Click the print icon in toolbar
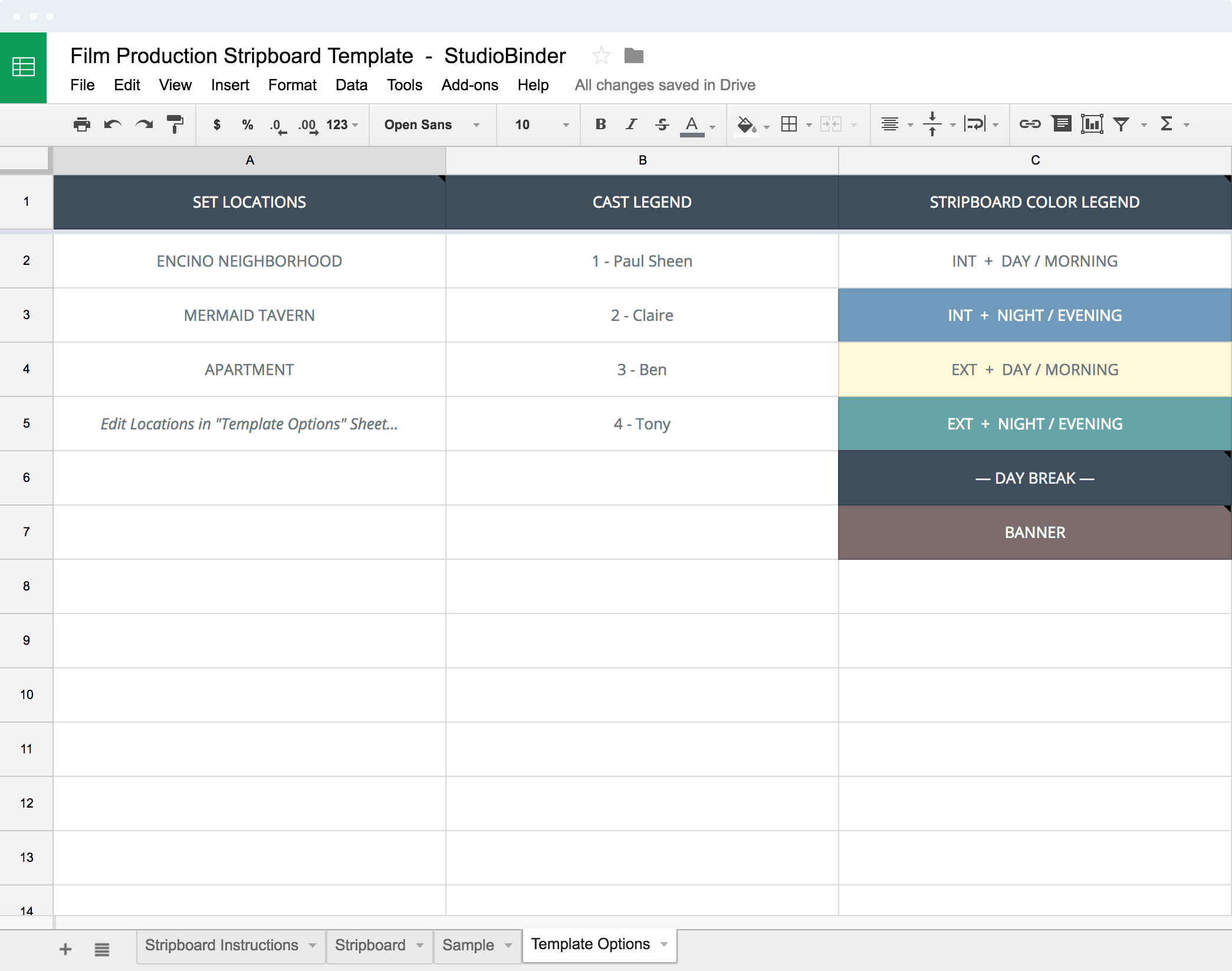 coord(79,123)
